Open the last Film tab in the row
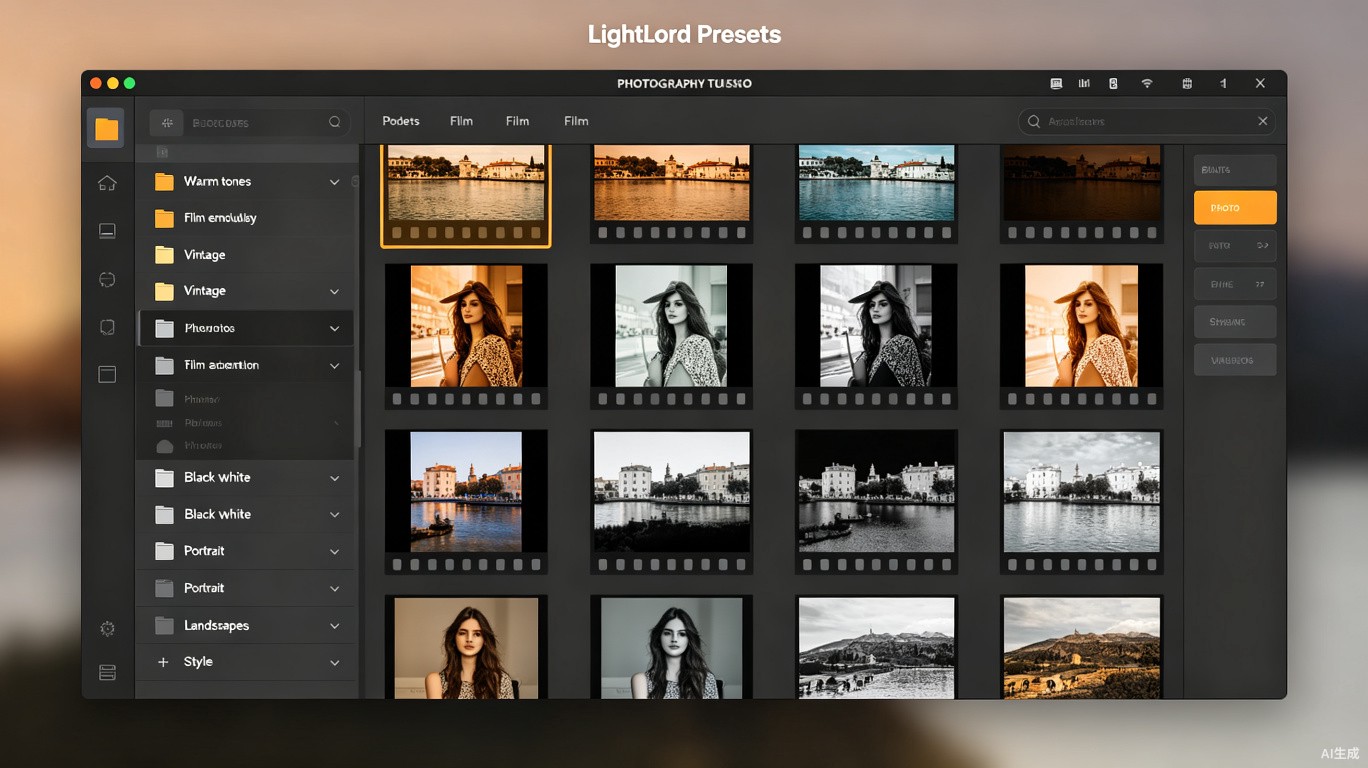This screenshot has height=768, width=1368. click(x=576, y=121)
